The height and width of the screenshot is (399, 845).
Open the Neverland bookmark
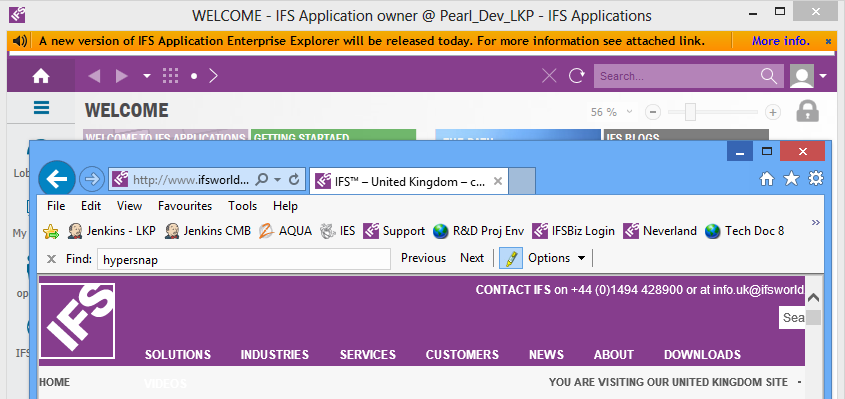point(660,231)
